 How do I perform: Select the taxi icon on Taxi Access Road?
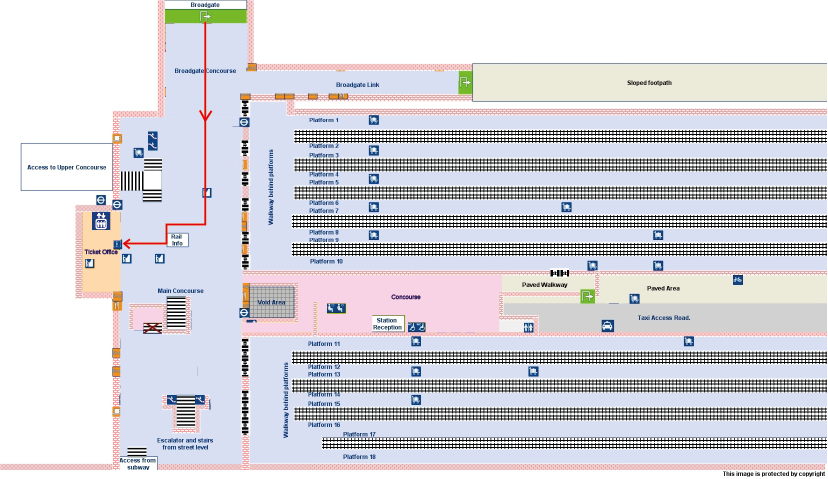coord(607,326)
